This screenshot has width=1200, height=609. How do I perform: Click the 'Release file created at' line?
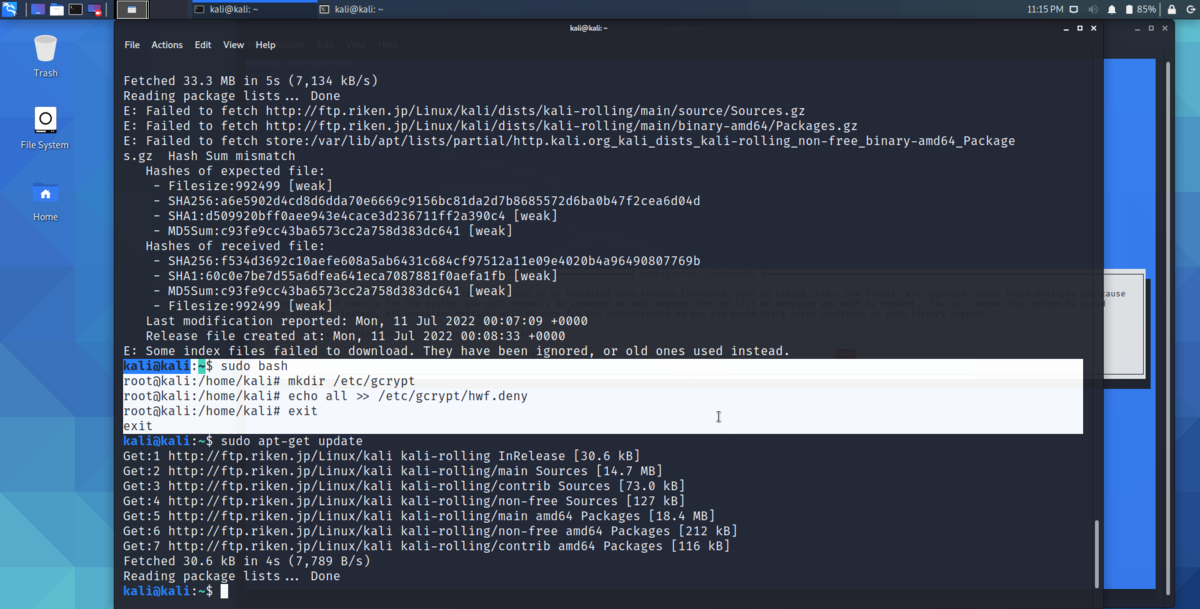pyautogui.click(x=355, y=336)
